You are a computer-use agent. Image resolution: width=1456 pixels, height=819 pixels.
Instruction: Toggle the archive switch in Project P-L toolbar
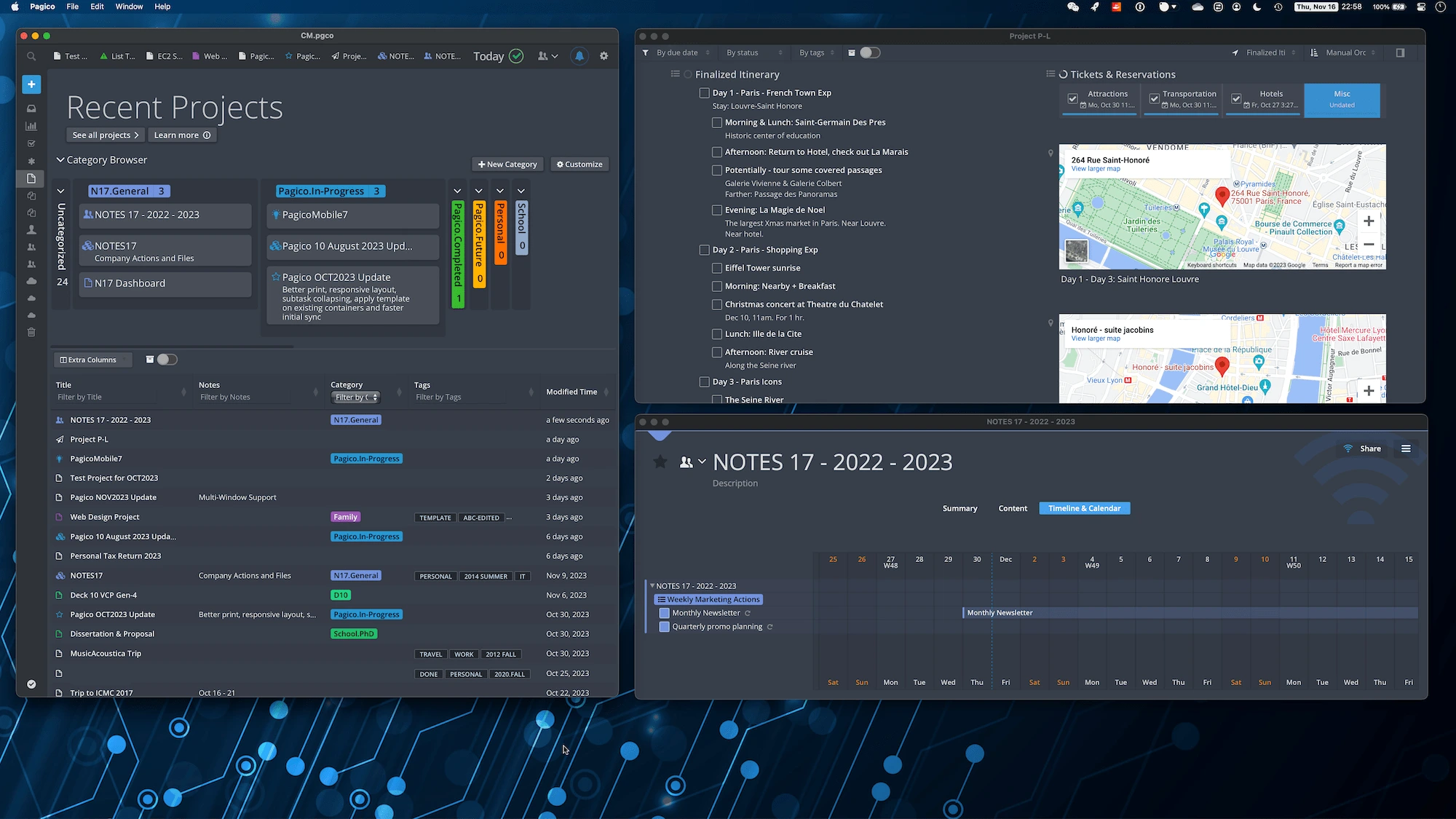[870, 52]
